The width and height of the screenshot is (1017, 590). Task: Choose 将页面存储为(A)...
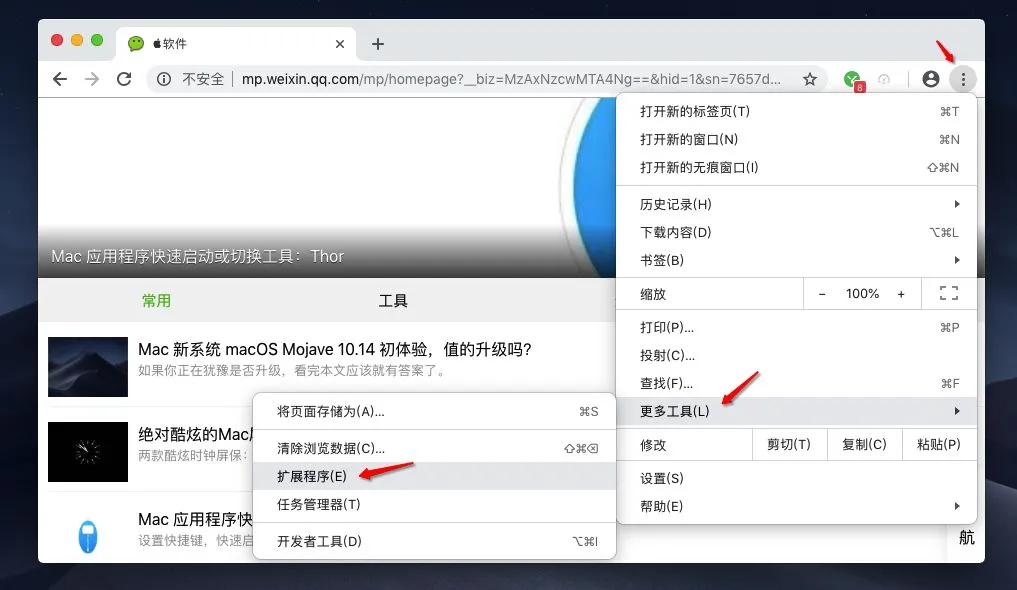pyautogui.click(x=434, y=412)
